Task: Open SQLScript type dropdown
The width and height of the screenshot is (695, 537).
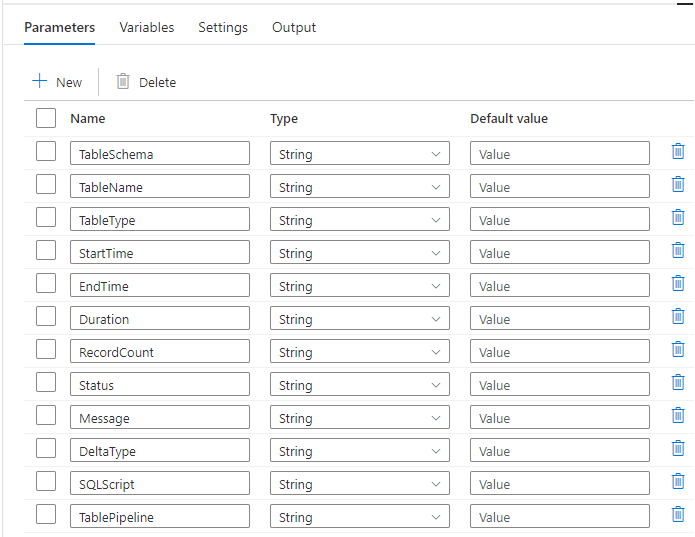Action: (x=359, y=484)
